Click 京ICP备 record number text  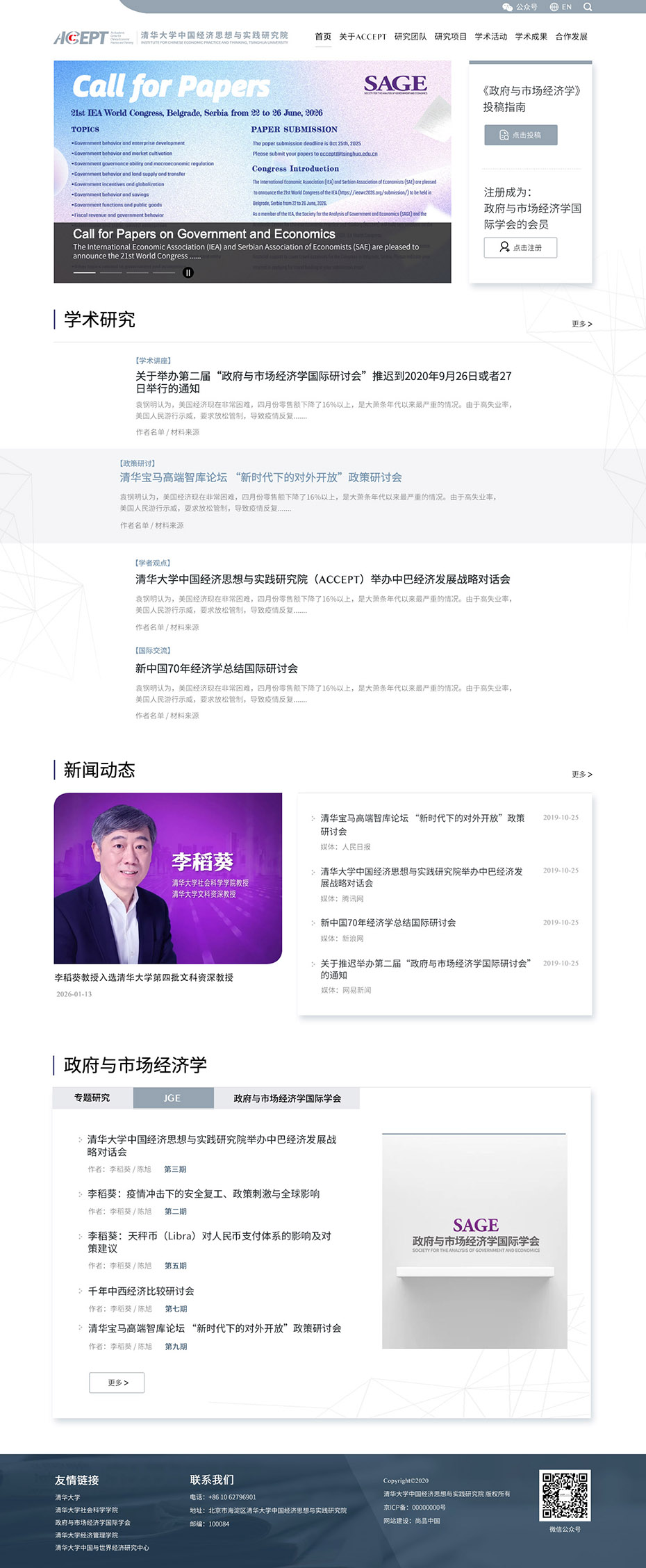click(x=415, y=1507)
